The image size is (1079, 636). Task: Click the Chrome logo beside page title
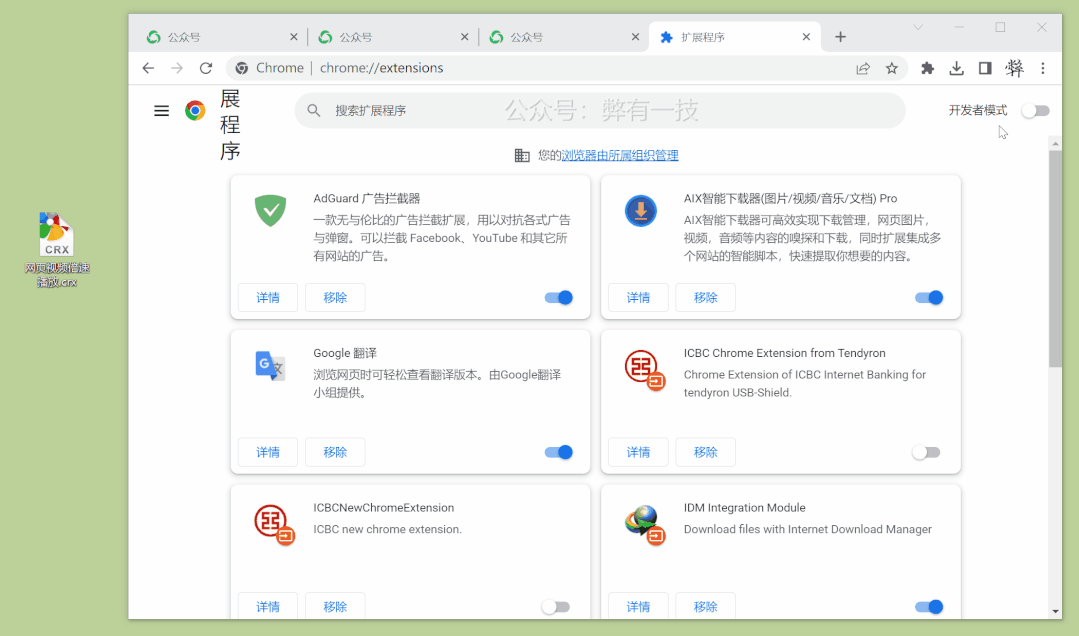click(195, 110)
